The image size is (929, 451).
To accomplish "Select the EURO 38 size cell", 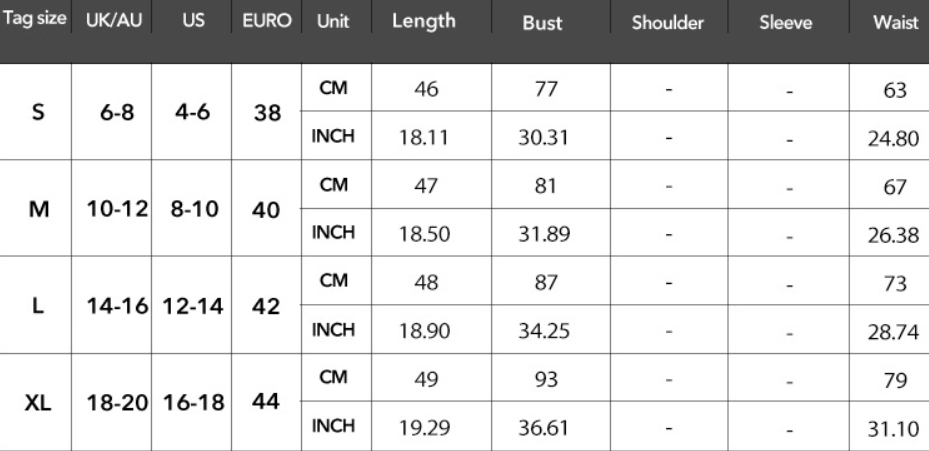I will click(267, 112).
